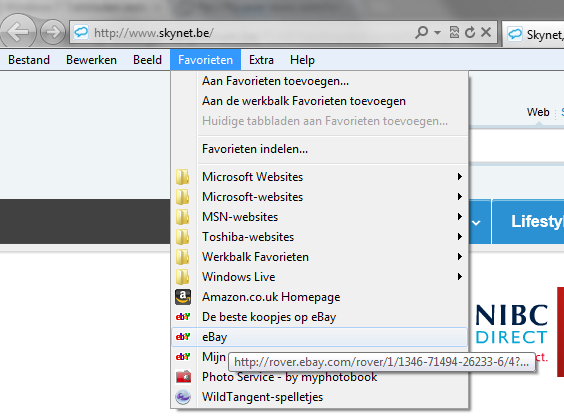Click the search magnifier icon in address bar
The height and width of the screenshot is (419, 564).
[422, 32]
